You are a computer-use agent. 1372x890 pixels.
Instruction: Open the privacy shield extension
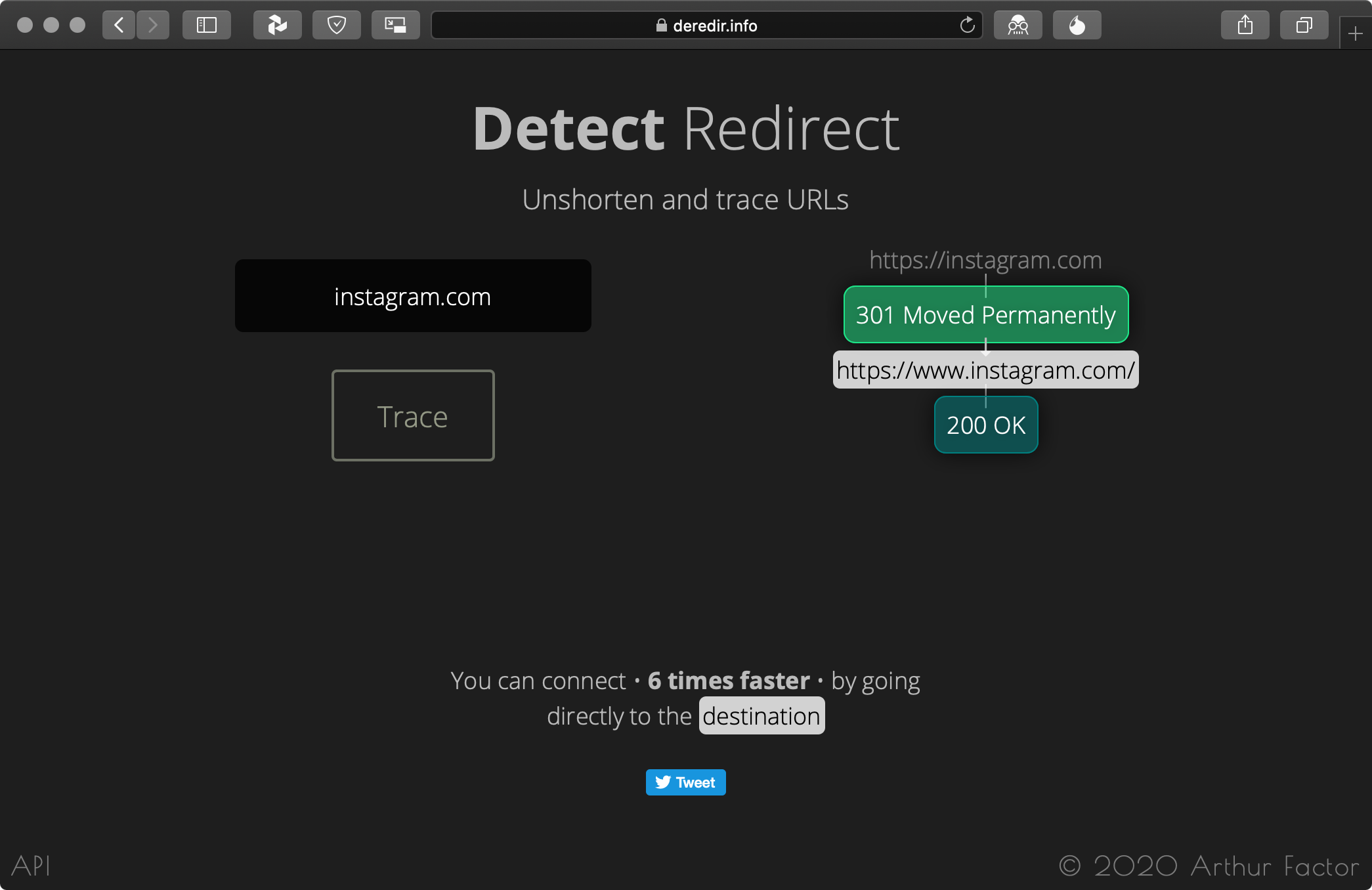[336, 25]
